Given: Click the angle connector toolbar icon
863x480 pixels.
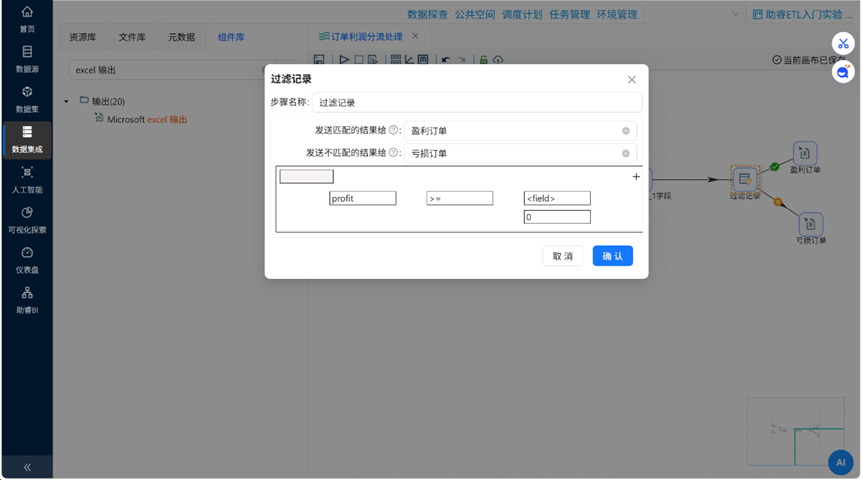Looking at the screenshot, I should [x=409, y=59].
